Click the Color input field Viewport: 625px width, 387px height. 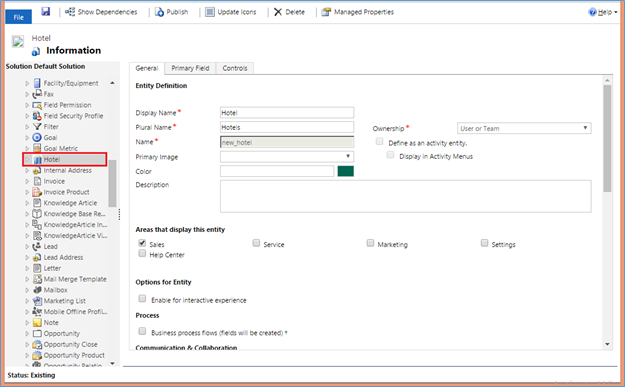point(277,171)
